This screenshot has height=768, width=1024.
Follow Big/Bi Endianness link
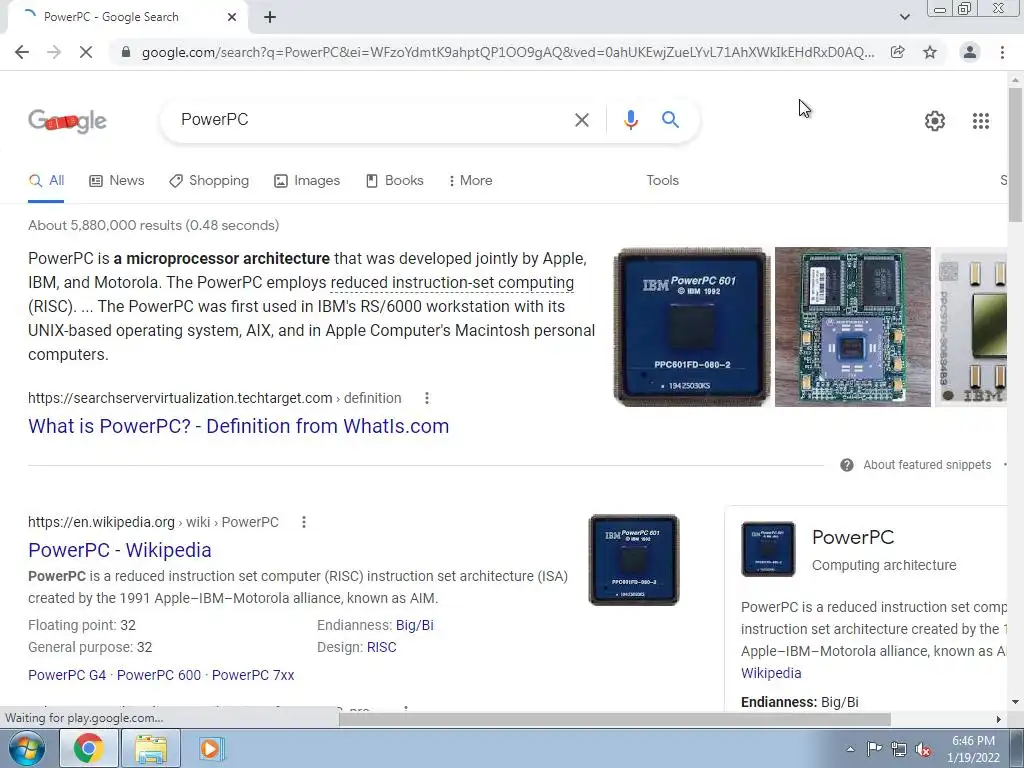[x=415, y=626]
